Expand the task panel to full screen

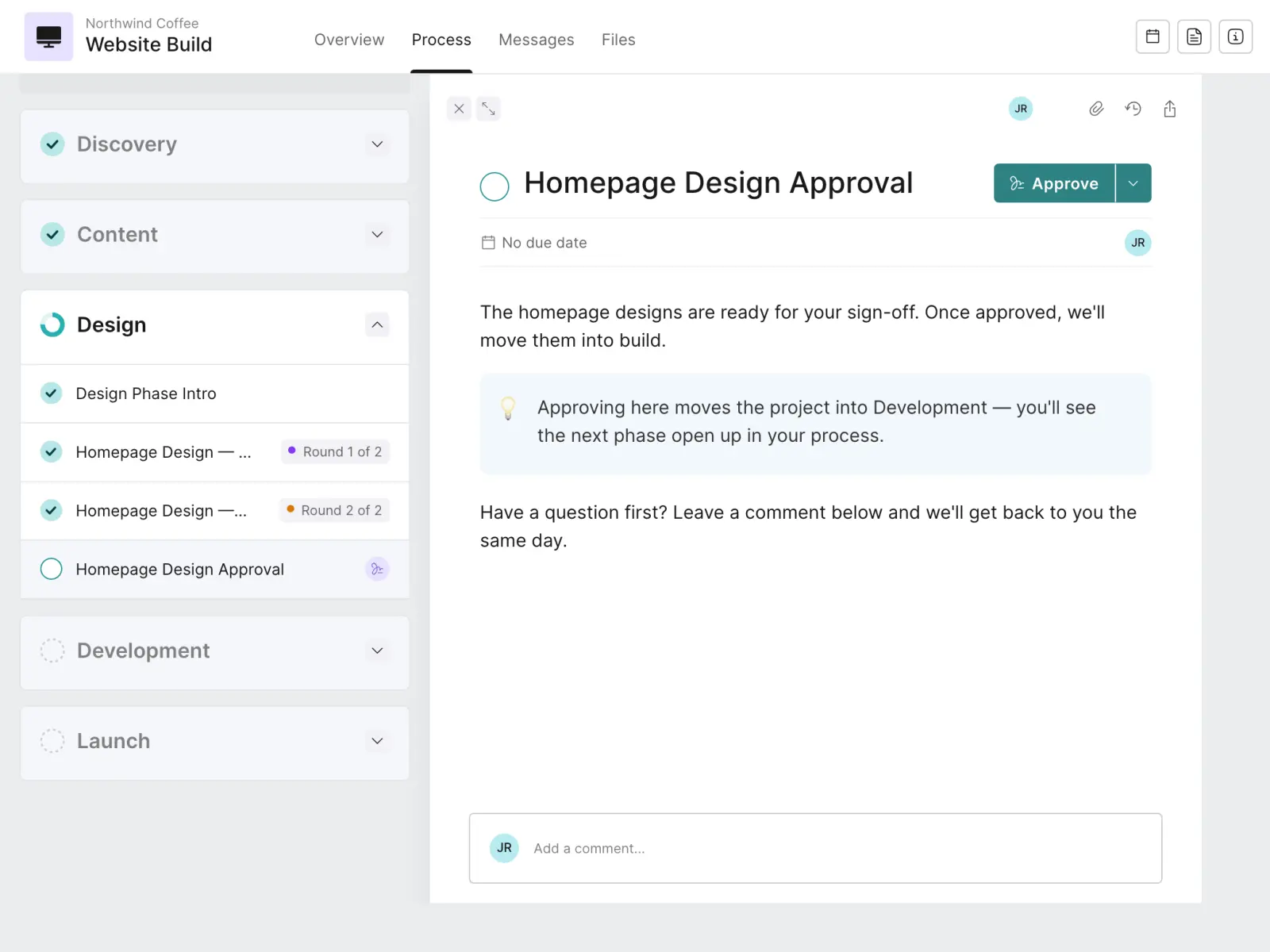tap(488, 109)
